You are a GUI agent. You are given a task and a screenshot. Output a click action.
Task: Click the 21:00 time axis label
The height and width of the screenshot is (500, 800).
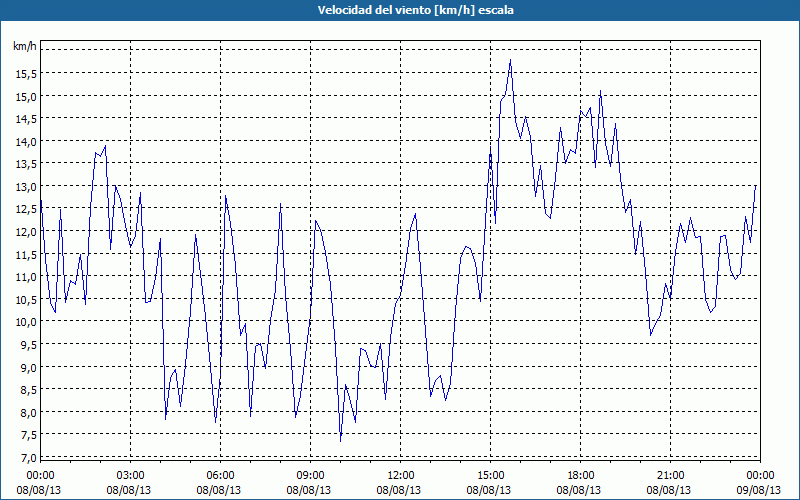(x=670, y=476)
